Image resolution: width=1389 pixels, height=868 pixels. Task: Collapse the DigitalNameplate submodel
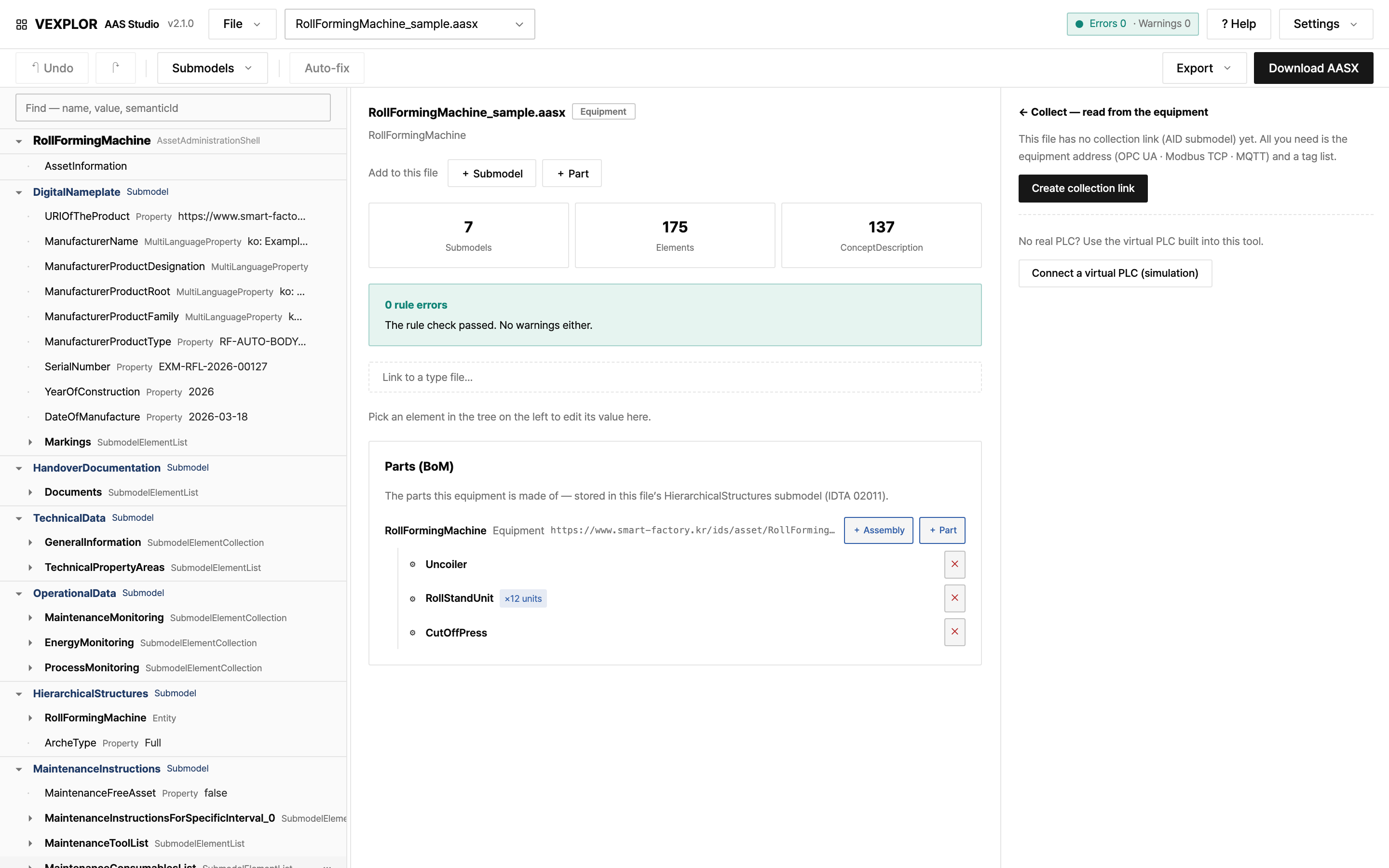(19, 192)
